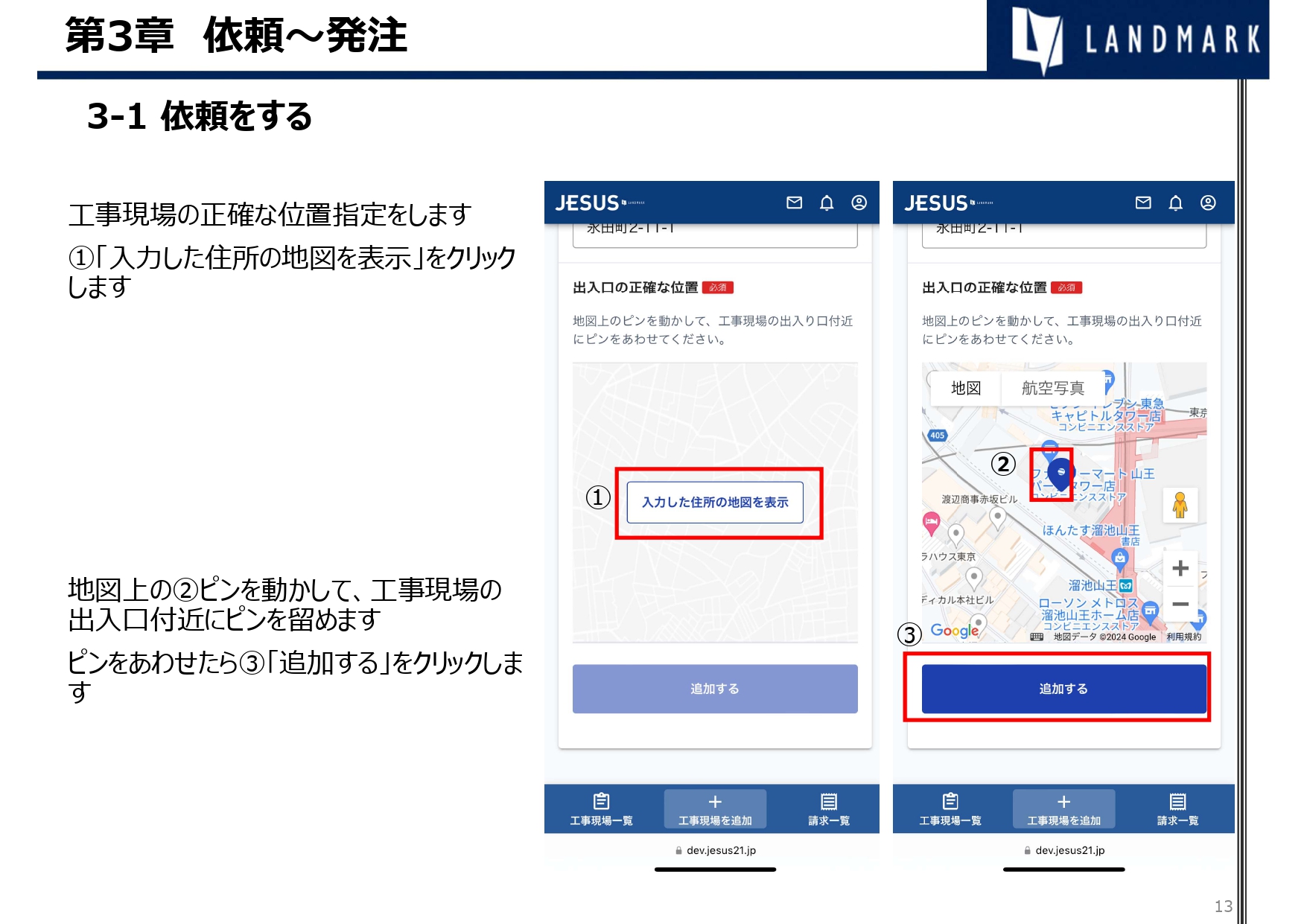Click 渡辺商事赤坂ビル map label
Screen dimensions: 1307x924
coord(979,500)
